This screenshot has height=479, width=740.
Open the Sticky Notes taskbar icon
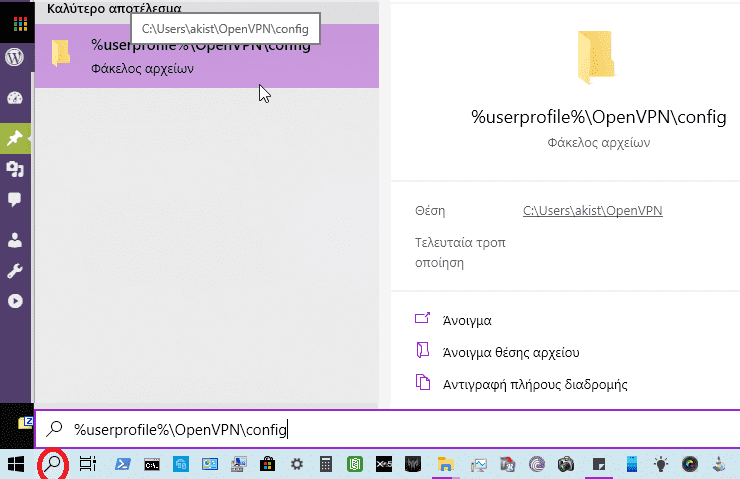[x=598, y=464]
